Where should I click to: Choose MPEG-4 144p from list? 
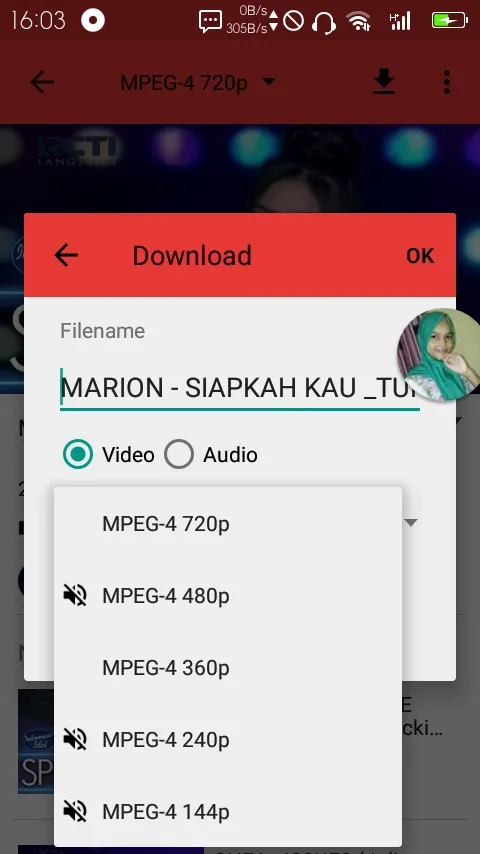tap(228, 812)
